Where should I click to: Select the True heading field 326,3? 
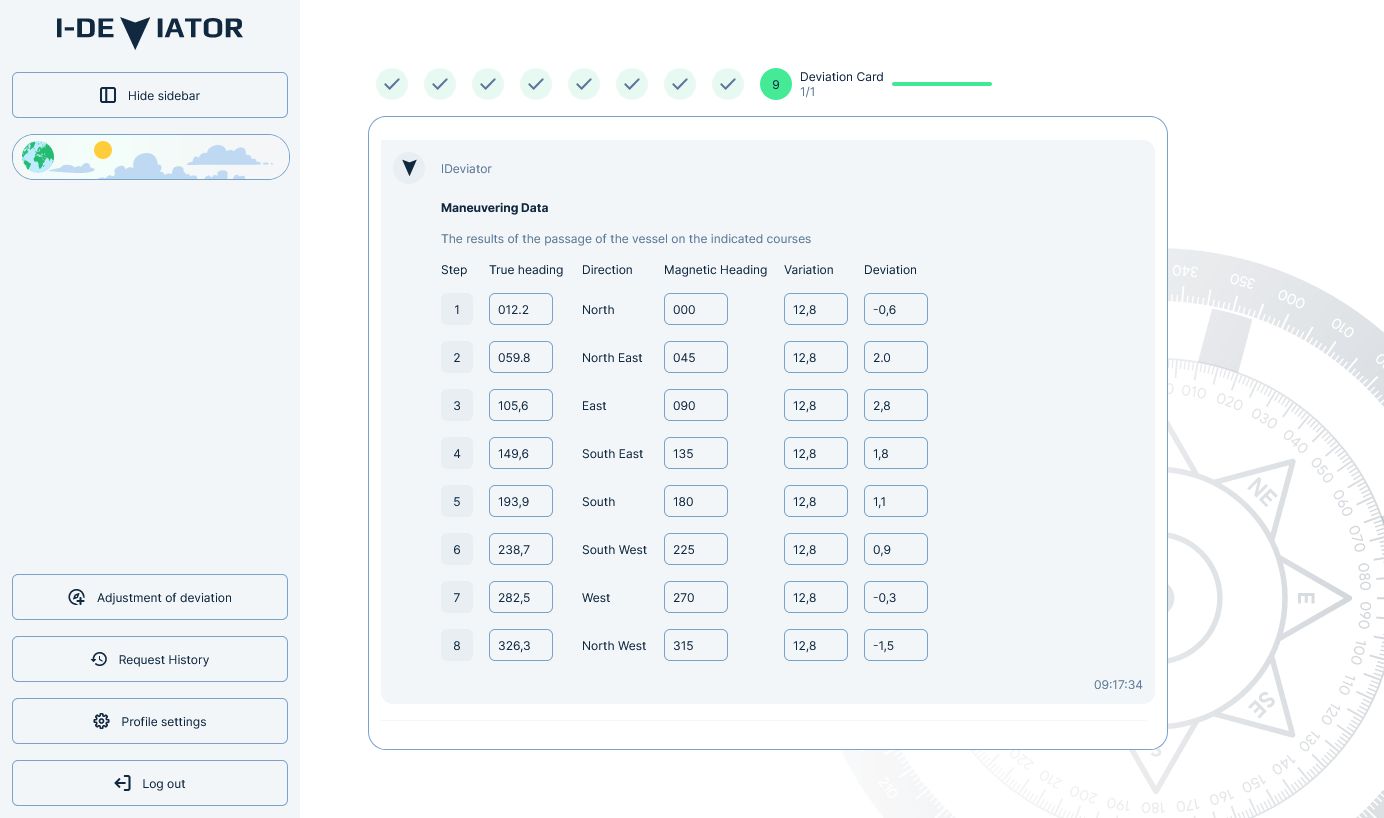[521, 645]
